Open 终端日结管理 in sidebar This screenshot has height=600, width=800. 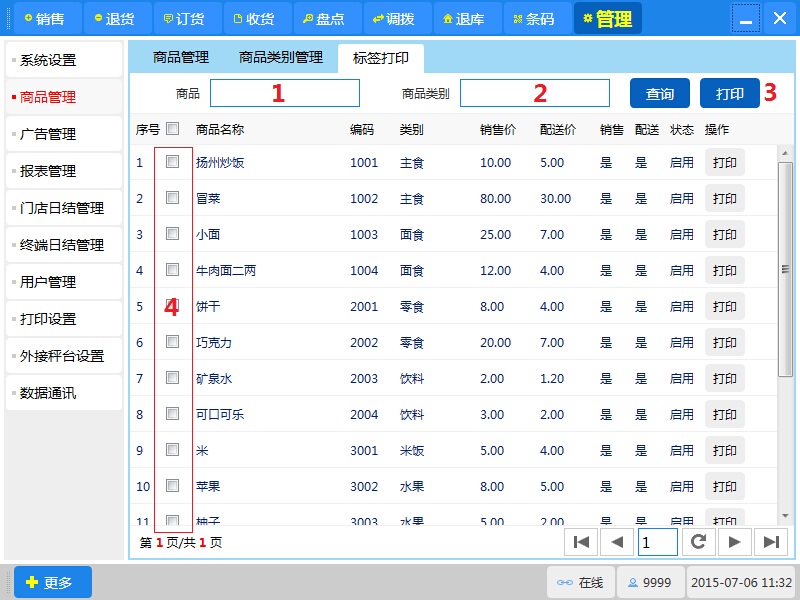pyautogui.click(x=64, y=245)
